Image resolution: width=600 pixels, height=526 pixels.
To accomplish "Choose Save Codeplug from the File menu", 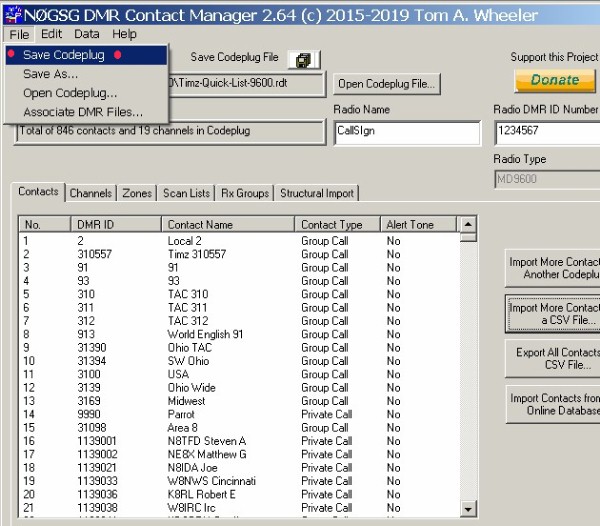I will (x=86, y=55).
